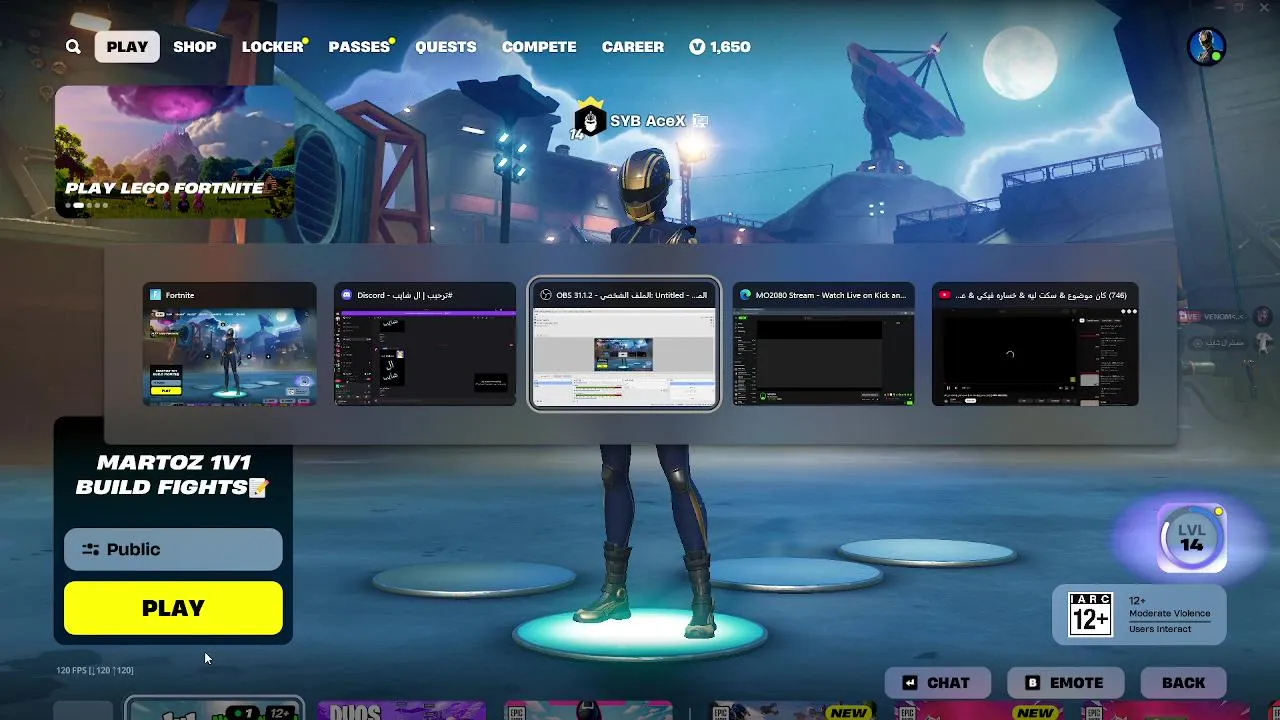Select the OBS 31.1.2 window thumbnail
This screenshot has width=1280, height=720.
coord(624,344)
